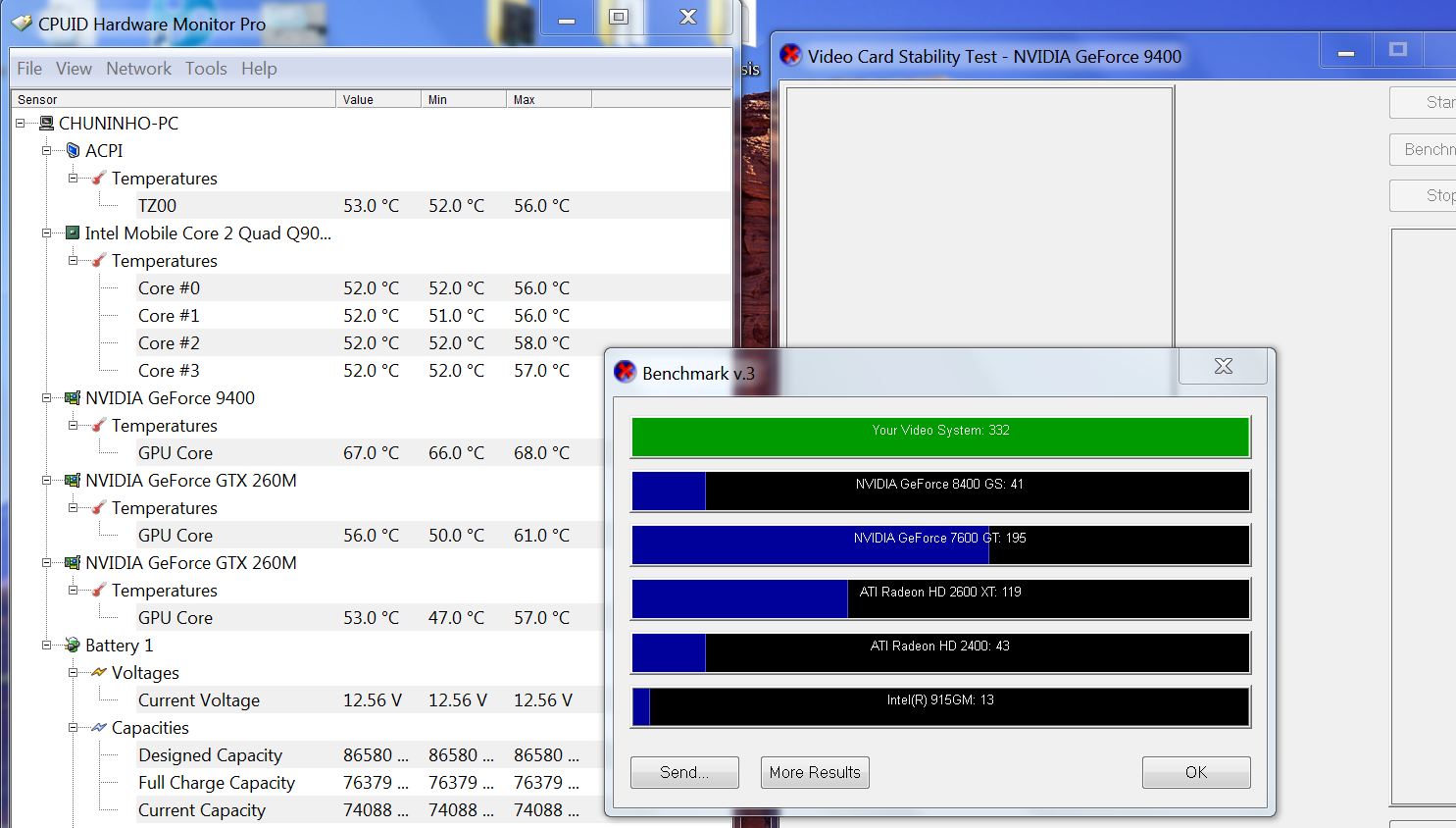Viewport: 1456px width, 828px height.
Task: Close the Benchmark v.3 dialog
Action: coord(1223,367)
